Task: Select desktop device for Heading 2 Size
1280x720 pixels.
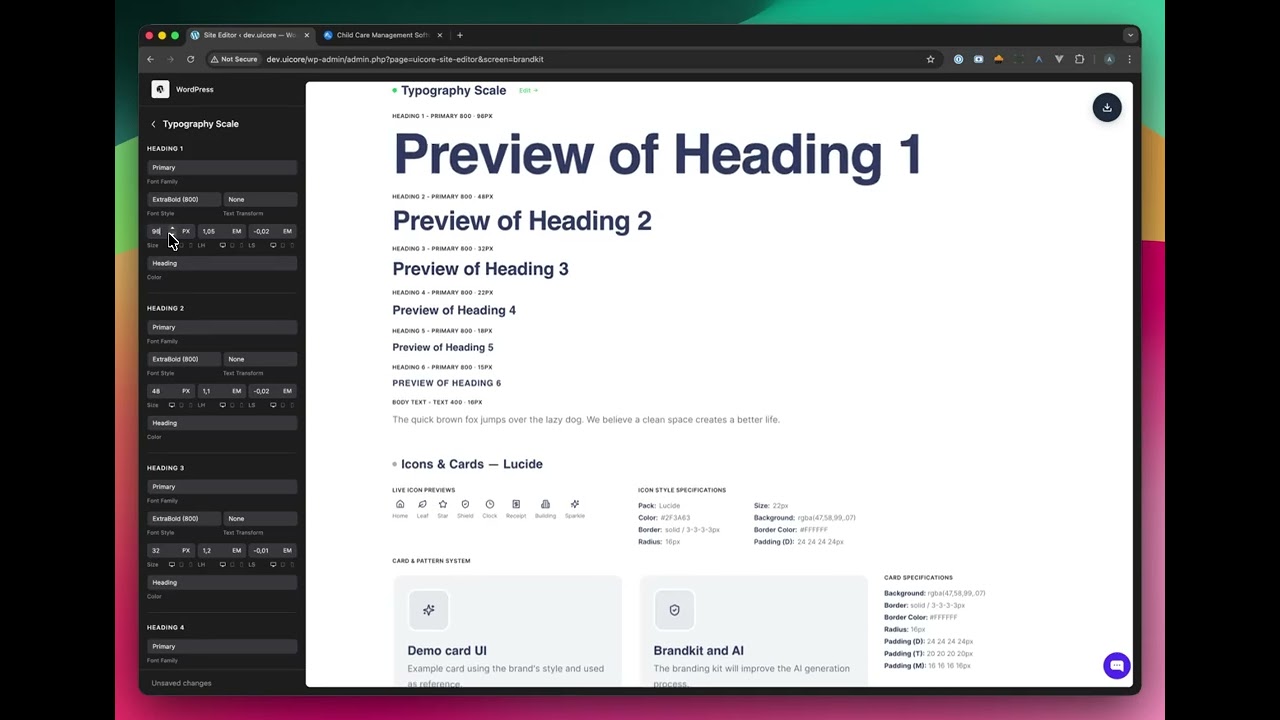Action: click(x=171, y=405)
